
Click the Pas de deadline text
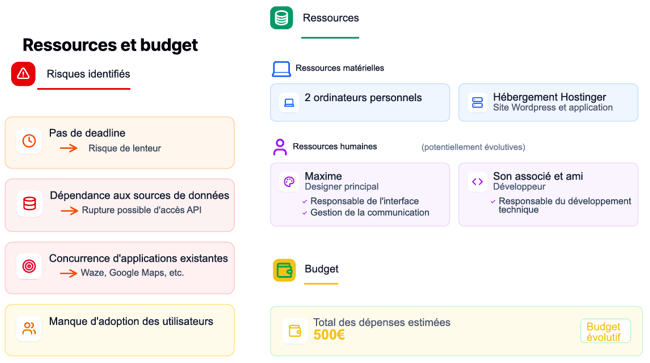(x=87, y=133)
